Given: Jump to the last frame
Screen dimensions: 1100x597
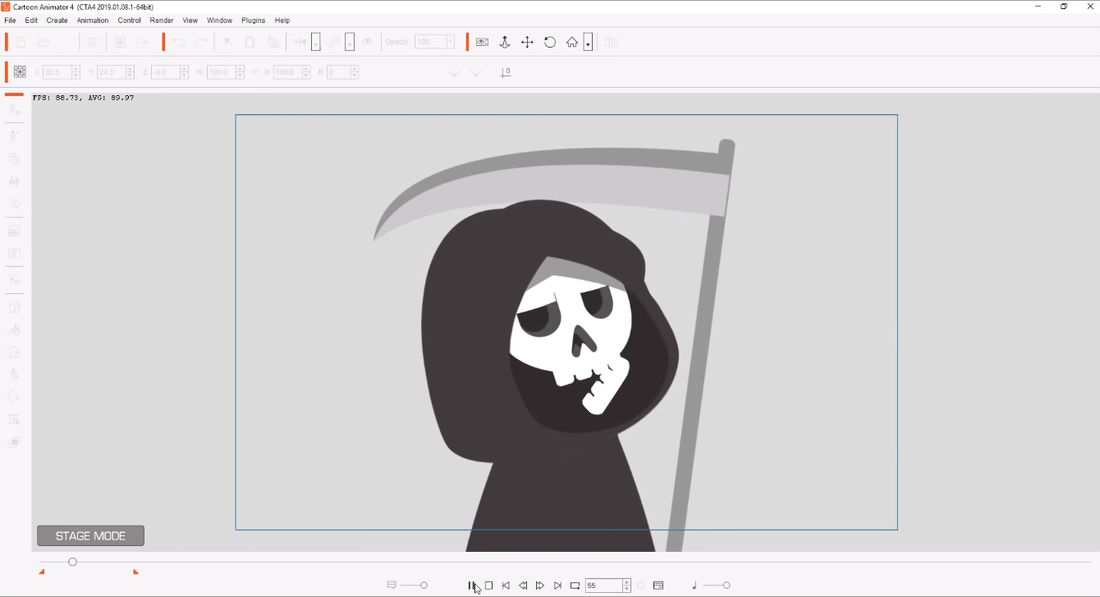Looking at the screenshot, I should pyautogui.click(x=557, y=585).
